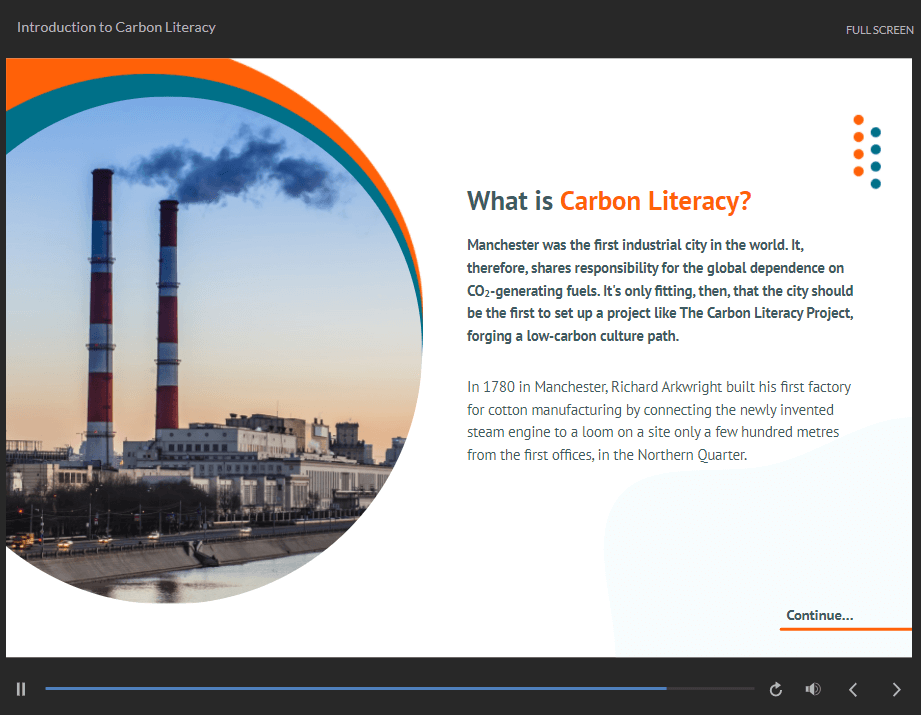Click the Introduction to Carbon Literacy title
921x715 pixels.
(x=116, y=28)
